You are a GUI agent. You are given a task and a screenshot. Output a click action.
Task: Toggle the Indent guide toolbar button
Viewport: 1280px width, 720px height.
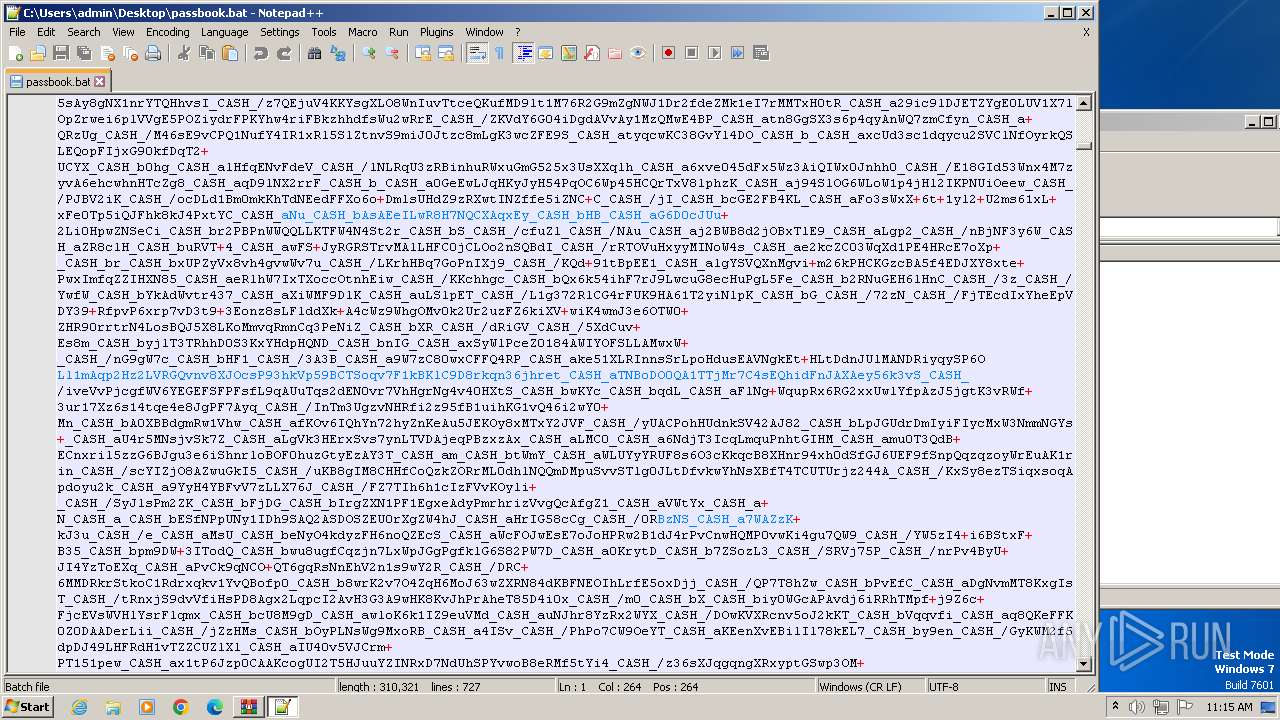(x=523, y=53)
